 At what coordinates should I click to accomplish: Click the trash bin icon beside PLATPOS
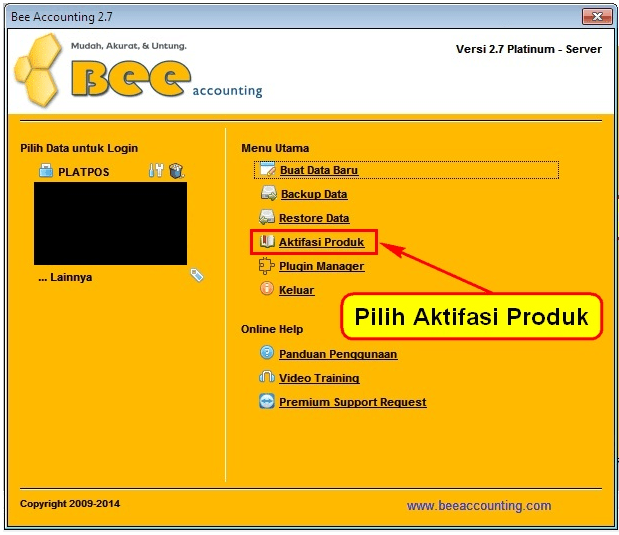point(176,171)
